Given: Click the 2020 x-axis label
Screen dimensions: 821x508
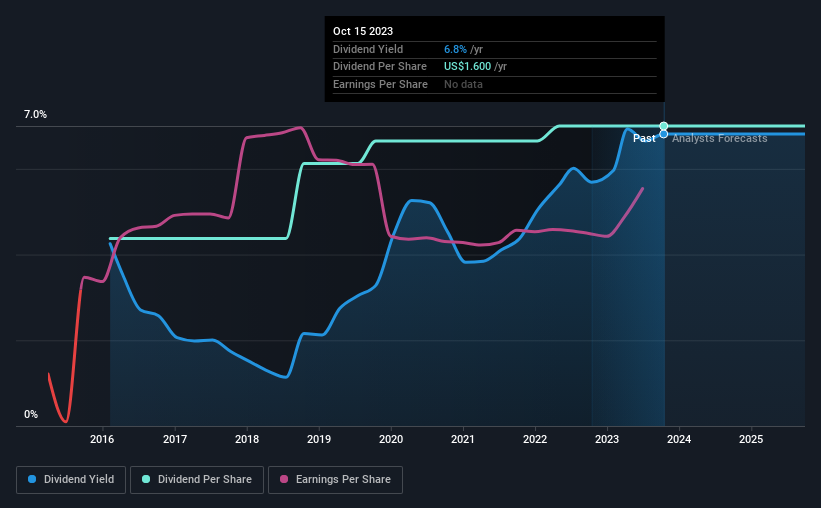Looking at the screenshot, I should pyautogui.click(x=391, y=439).
